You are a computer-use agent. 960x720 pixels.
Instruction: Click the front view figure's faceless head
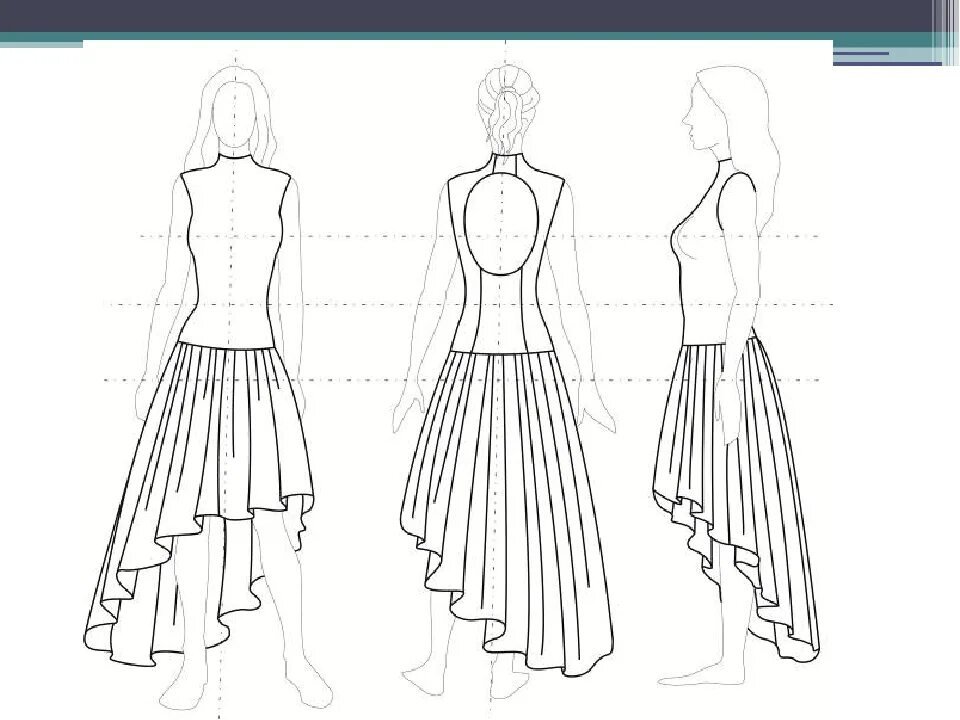[x=236, y=110]
